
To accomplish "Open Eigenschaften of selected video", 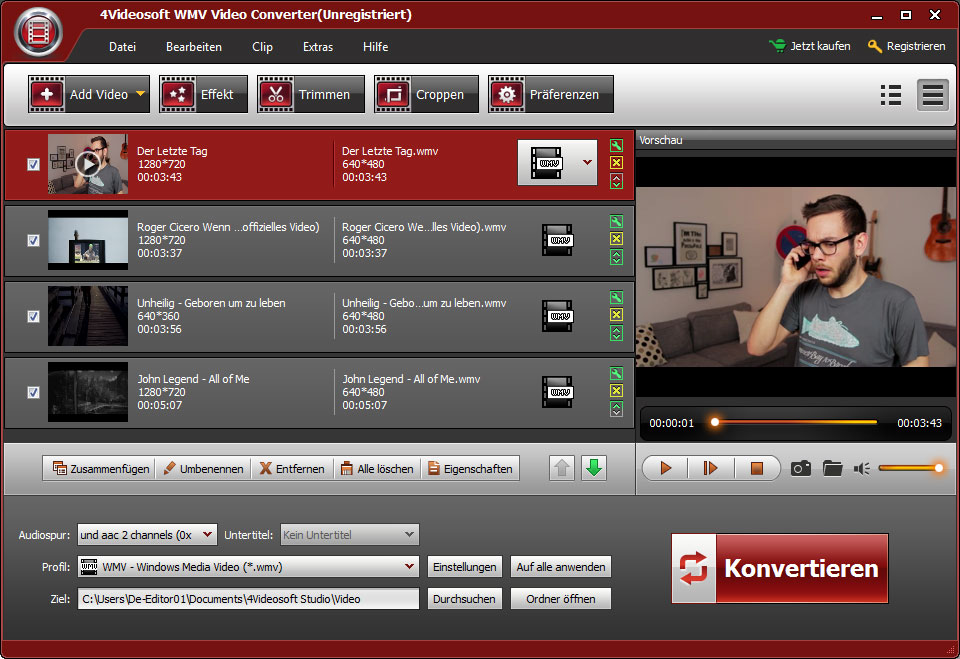I will pos(470,469).
